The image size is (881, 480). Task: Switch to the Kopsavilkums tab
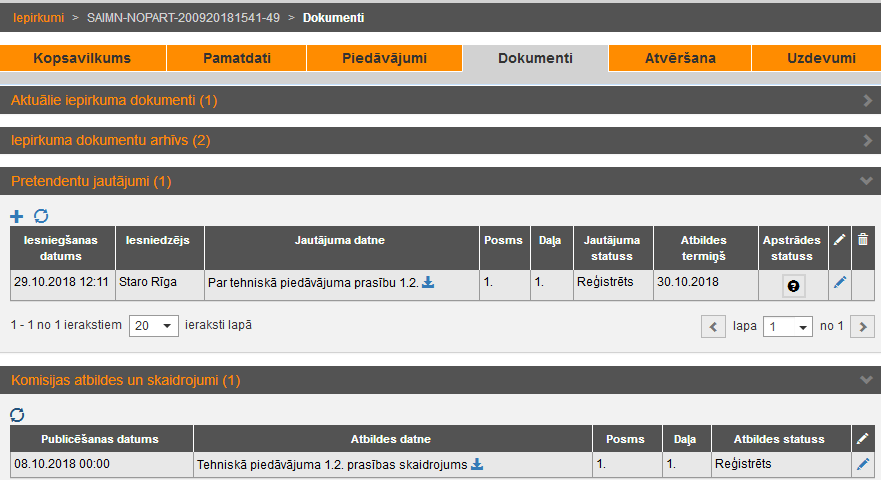[x=82, y=58]
